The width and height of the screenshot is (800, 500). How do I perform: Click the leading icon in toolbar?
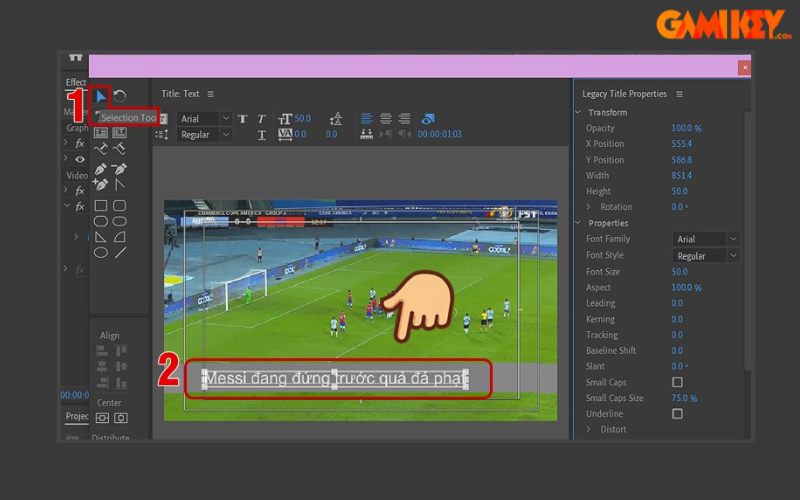(336, 119)
